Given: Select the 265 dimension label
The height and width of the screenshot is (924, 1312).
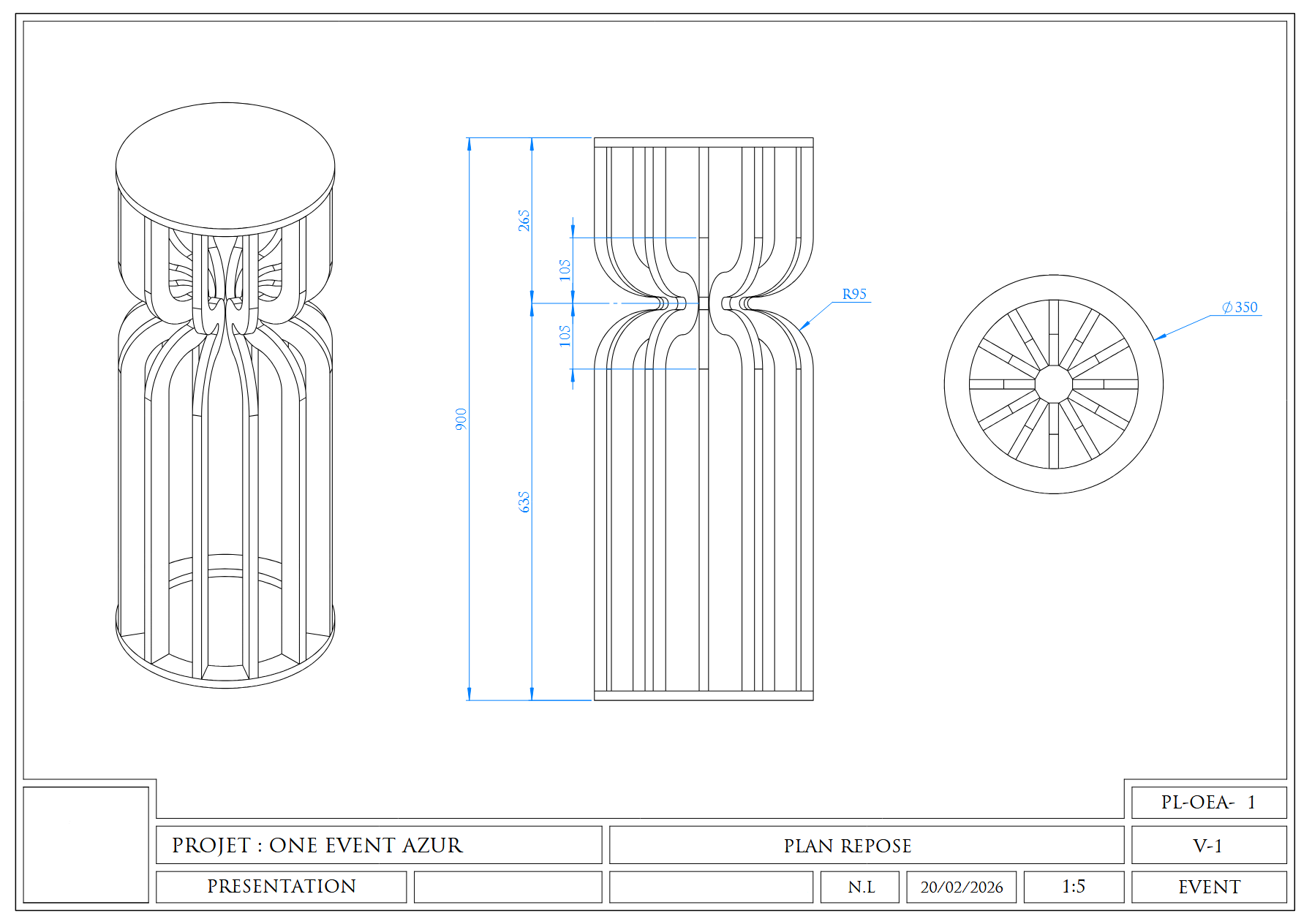Looking at the screenshot, I should point(524,220).
